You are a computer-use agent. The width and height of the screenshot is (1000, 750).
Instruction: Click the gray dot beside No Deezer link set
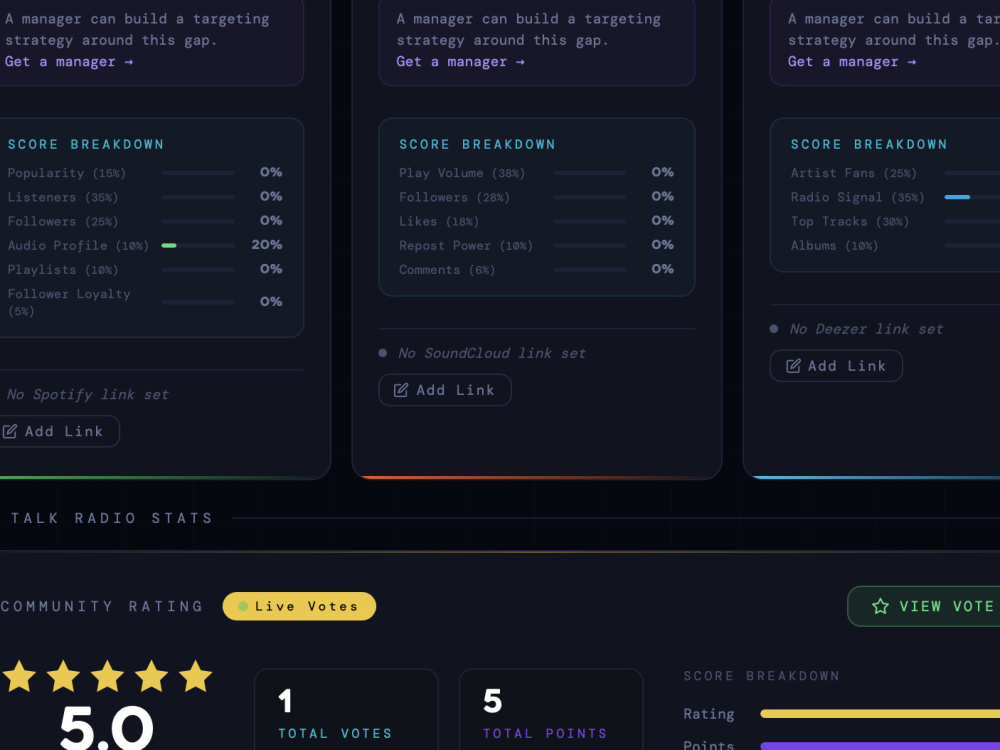[774, 328]
